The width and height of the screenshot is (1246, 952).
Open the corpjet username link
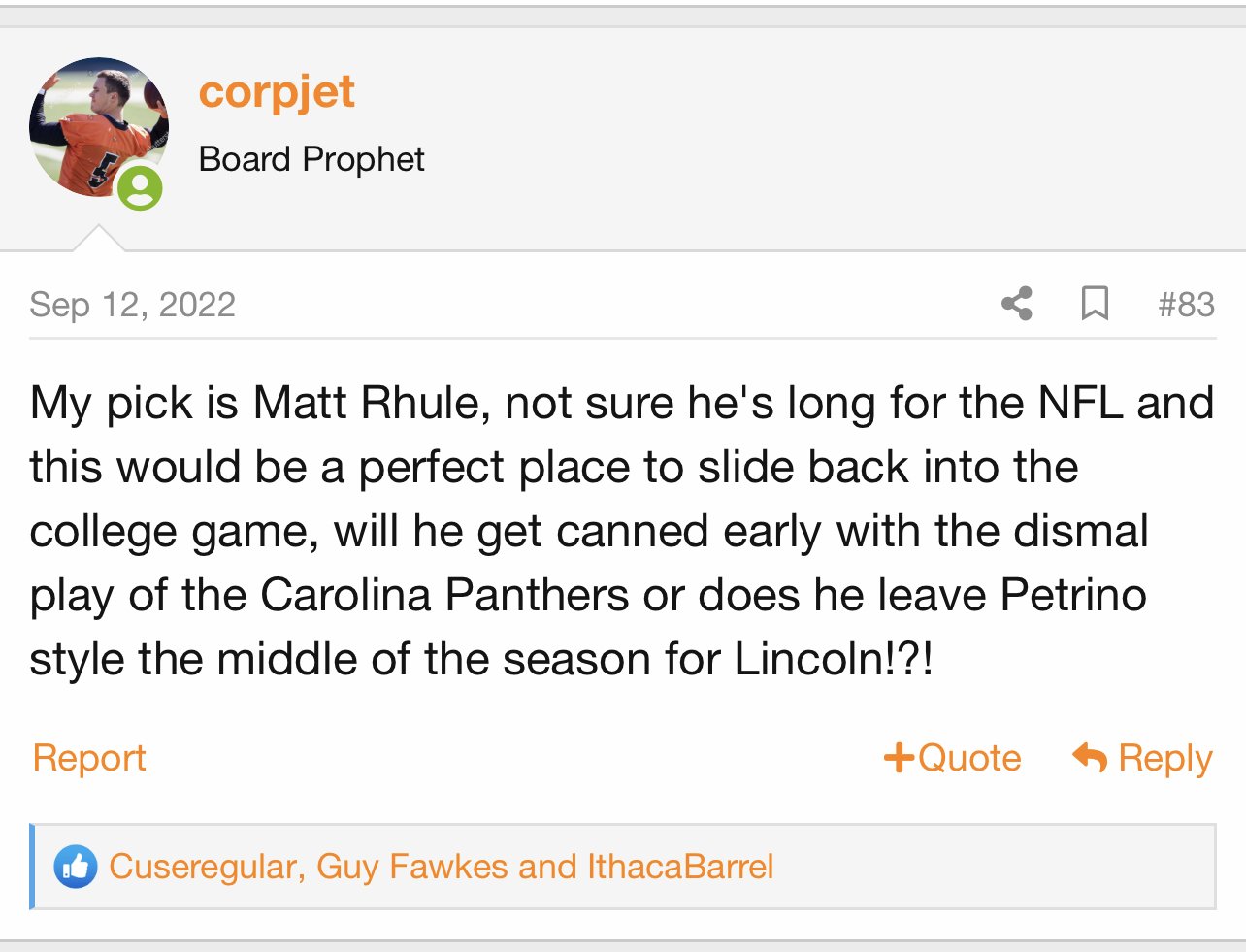[x=277, y=93]
